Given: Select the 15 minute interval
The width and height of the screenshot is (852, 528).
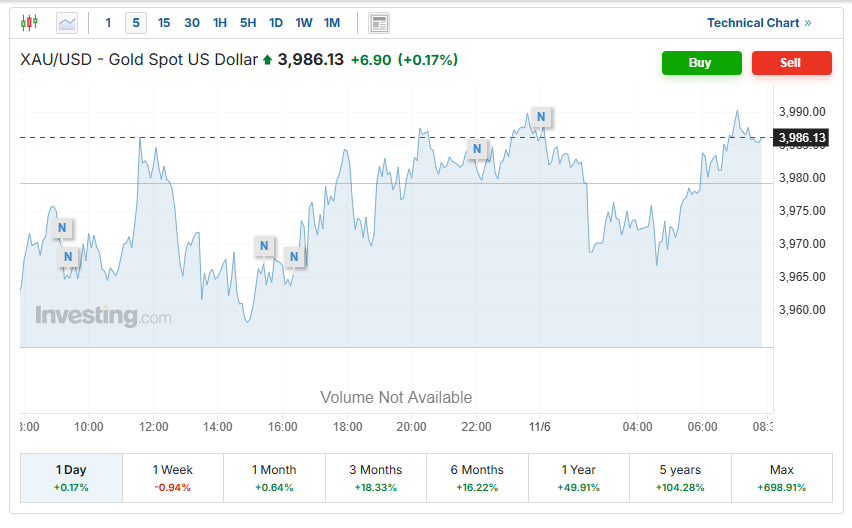Looking at the screenshot, I should pyautogui.click(x=164, y=22).
